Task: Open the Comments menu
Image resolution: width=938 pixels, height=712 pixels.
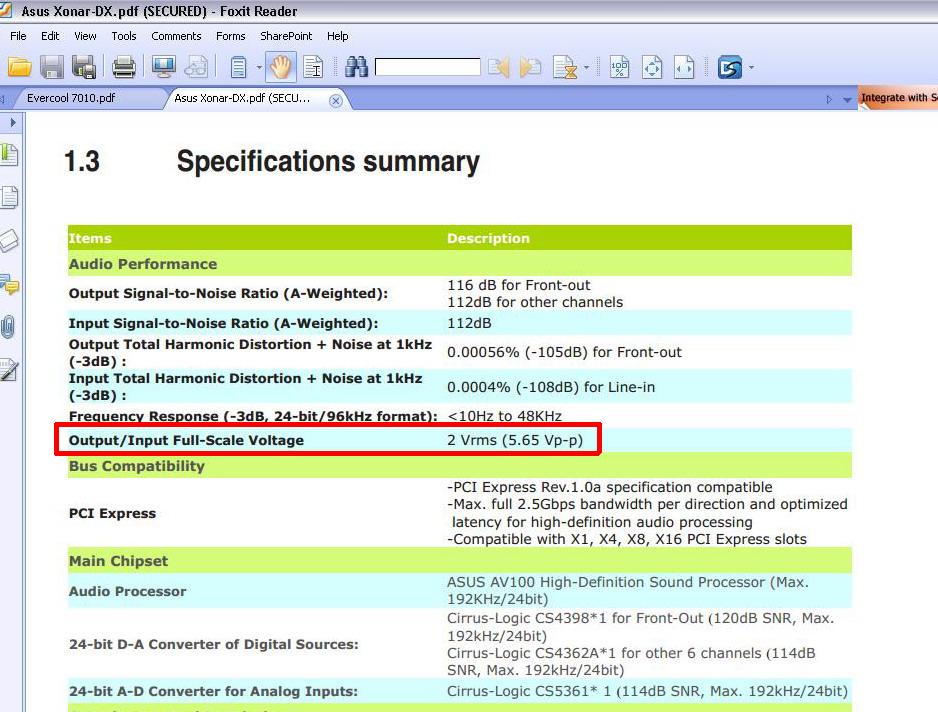Action: coord(176,36)
